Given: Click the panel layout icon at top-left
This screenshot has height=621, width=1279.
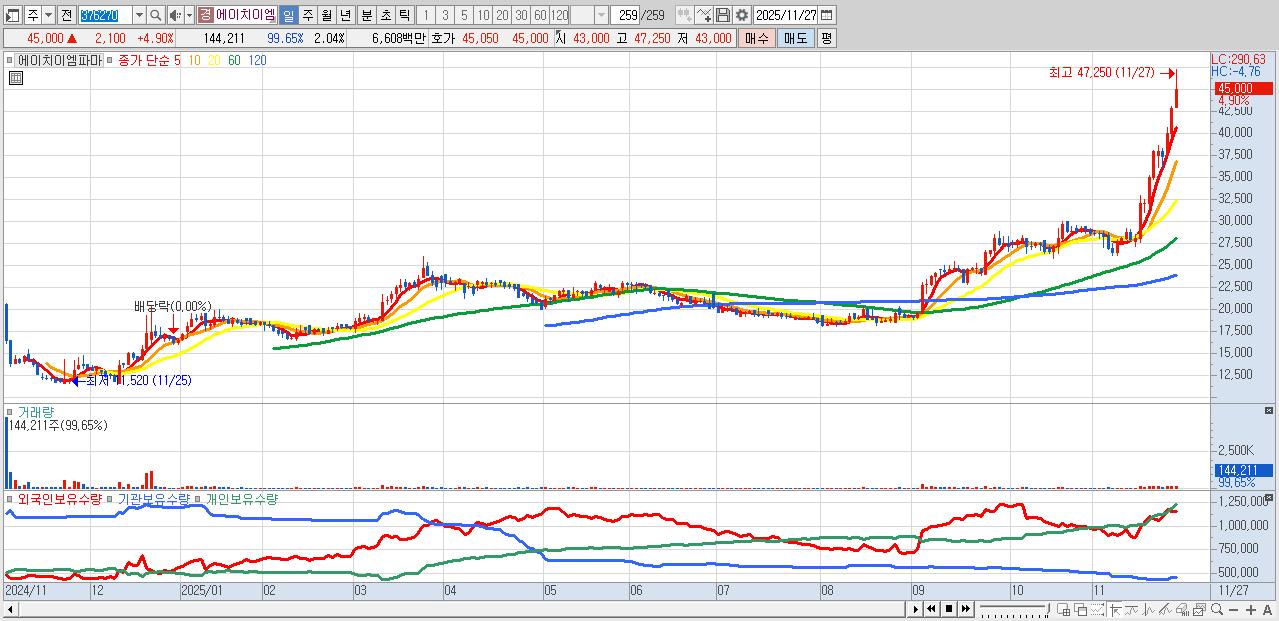Looking at the screenshot, I should (x=13, y=15).
